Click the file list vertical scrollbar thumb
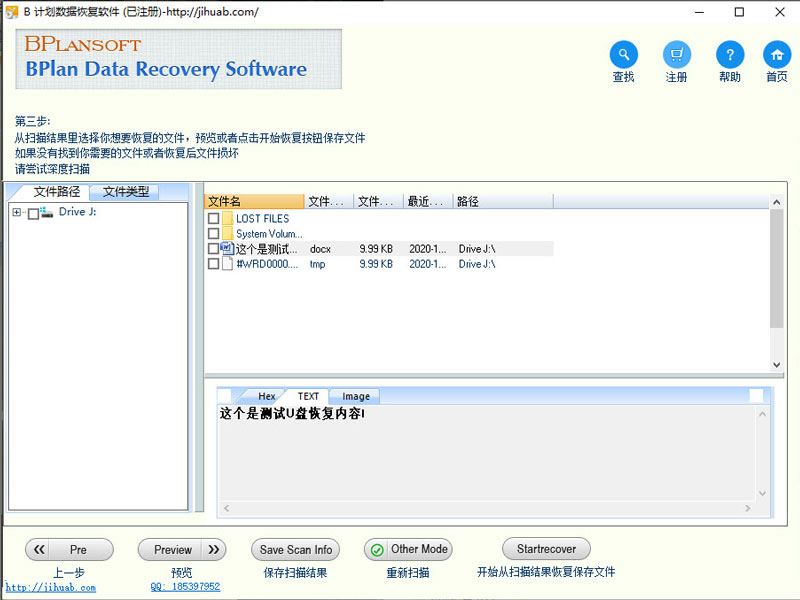The height and width of the screenshot is (600, 800). [x=777, y=268]
